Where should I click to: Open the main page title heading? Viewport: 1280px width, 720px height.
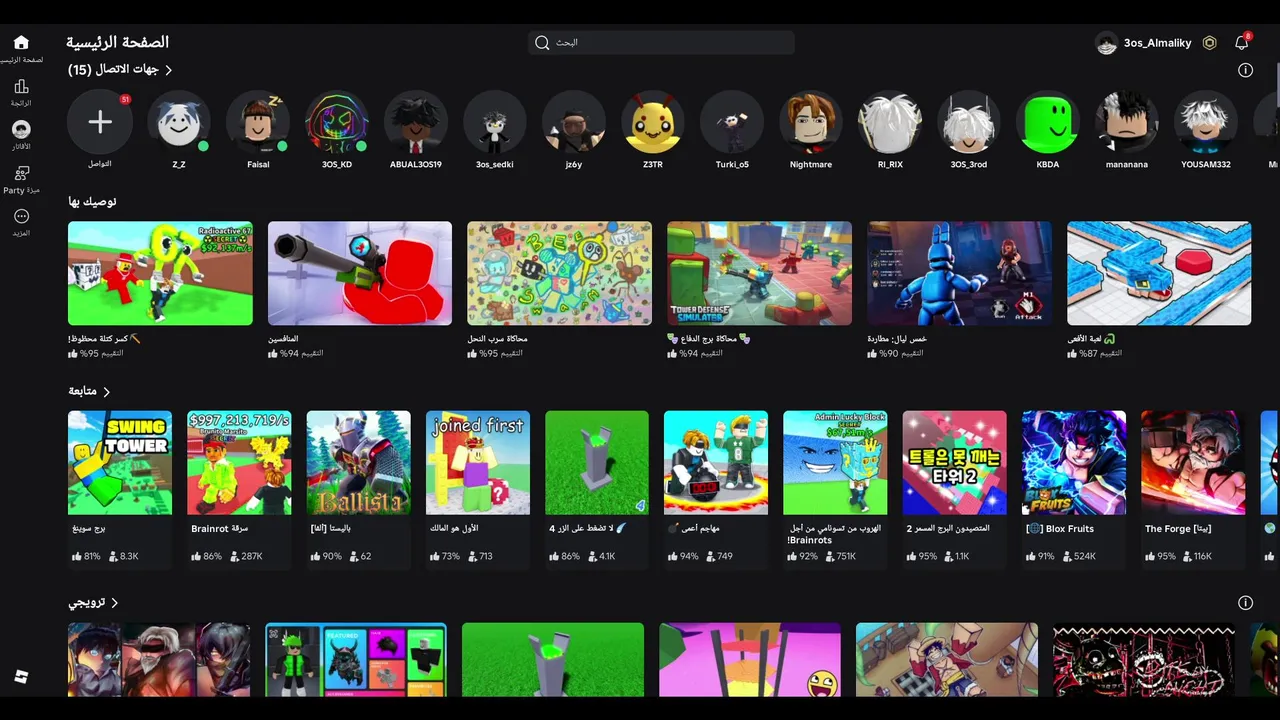(118, 42)
